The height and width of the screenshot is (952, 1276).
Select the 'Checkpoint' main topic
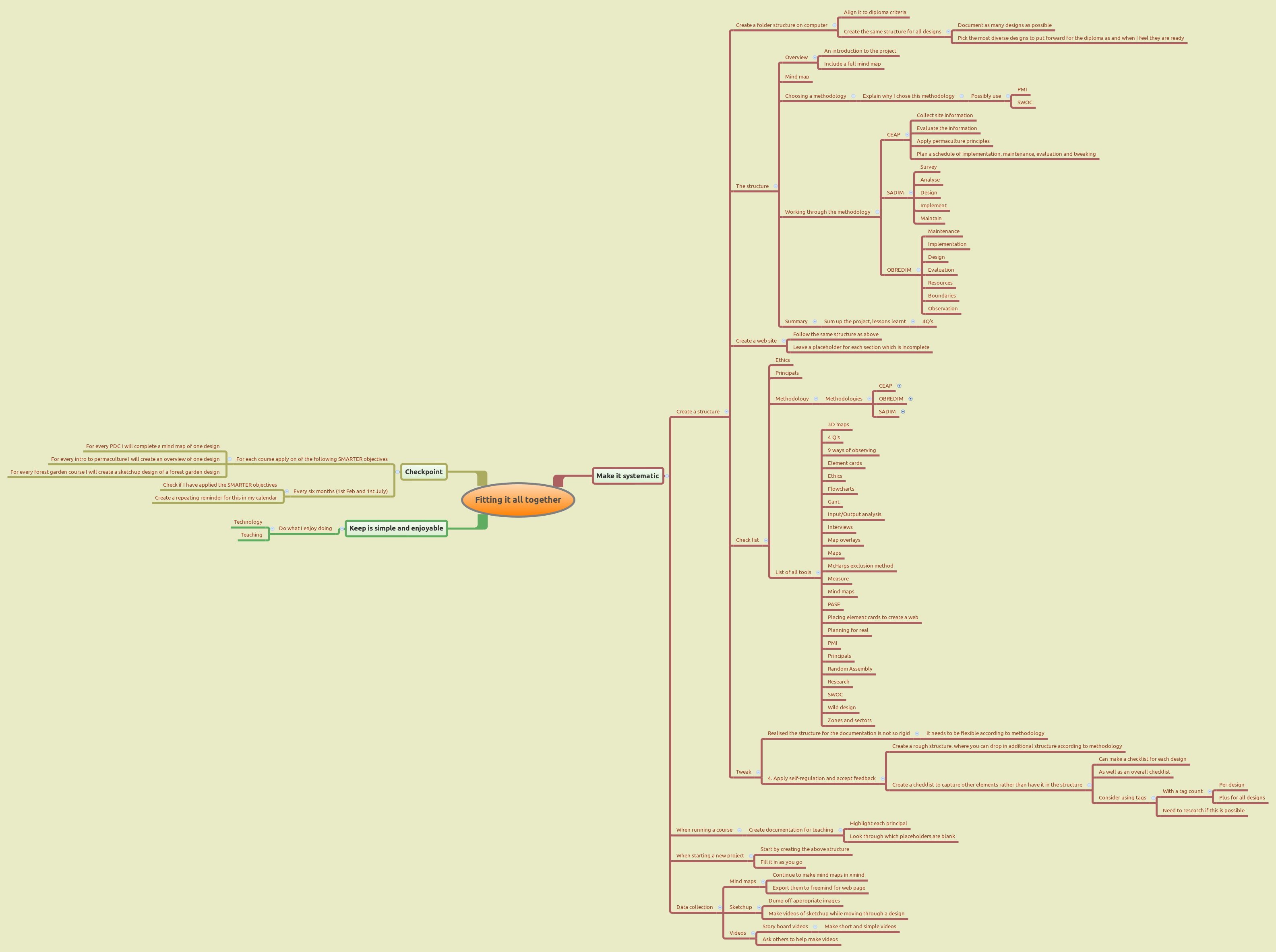coord(424,472)
